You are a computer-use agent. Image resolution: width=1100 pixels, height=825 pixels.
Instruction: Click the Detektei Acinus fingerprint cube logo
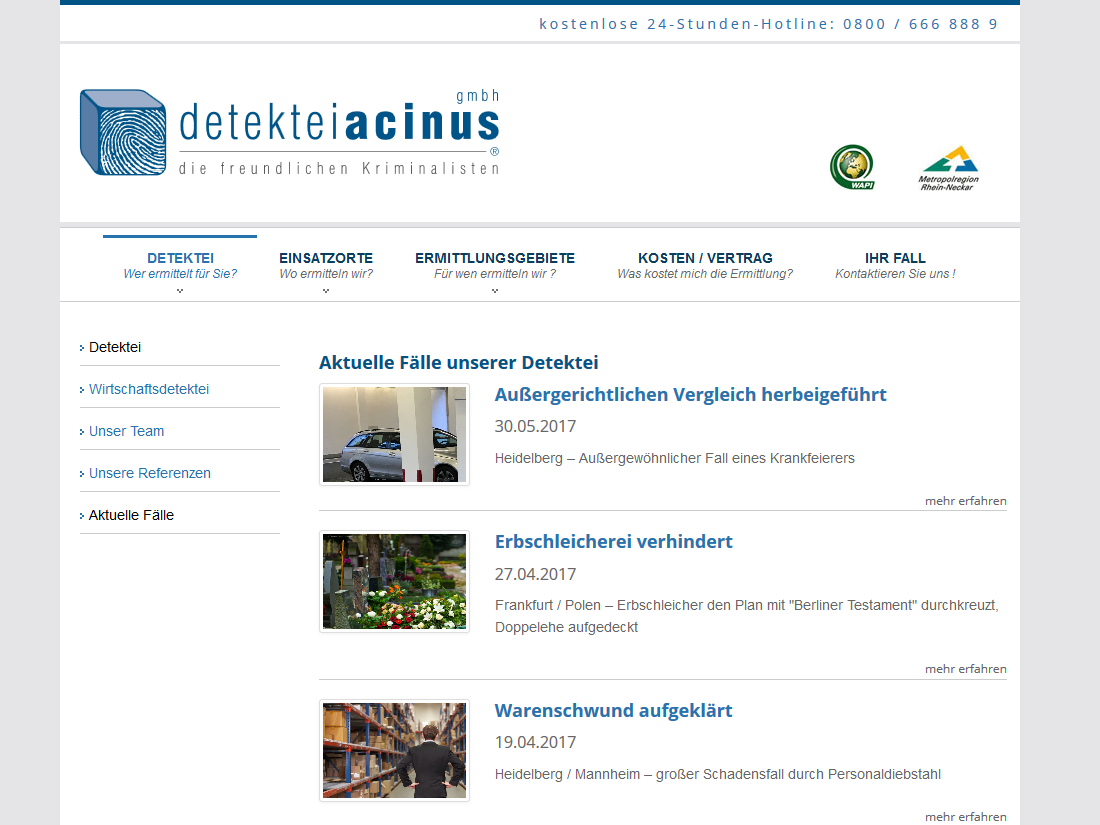click(x=123, y=133)
